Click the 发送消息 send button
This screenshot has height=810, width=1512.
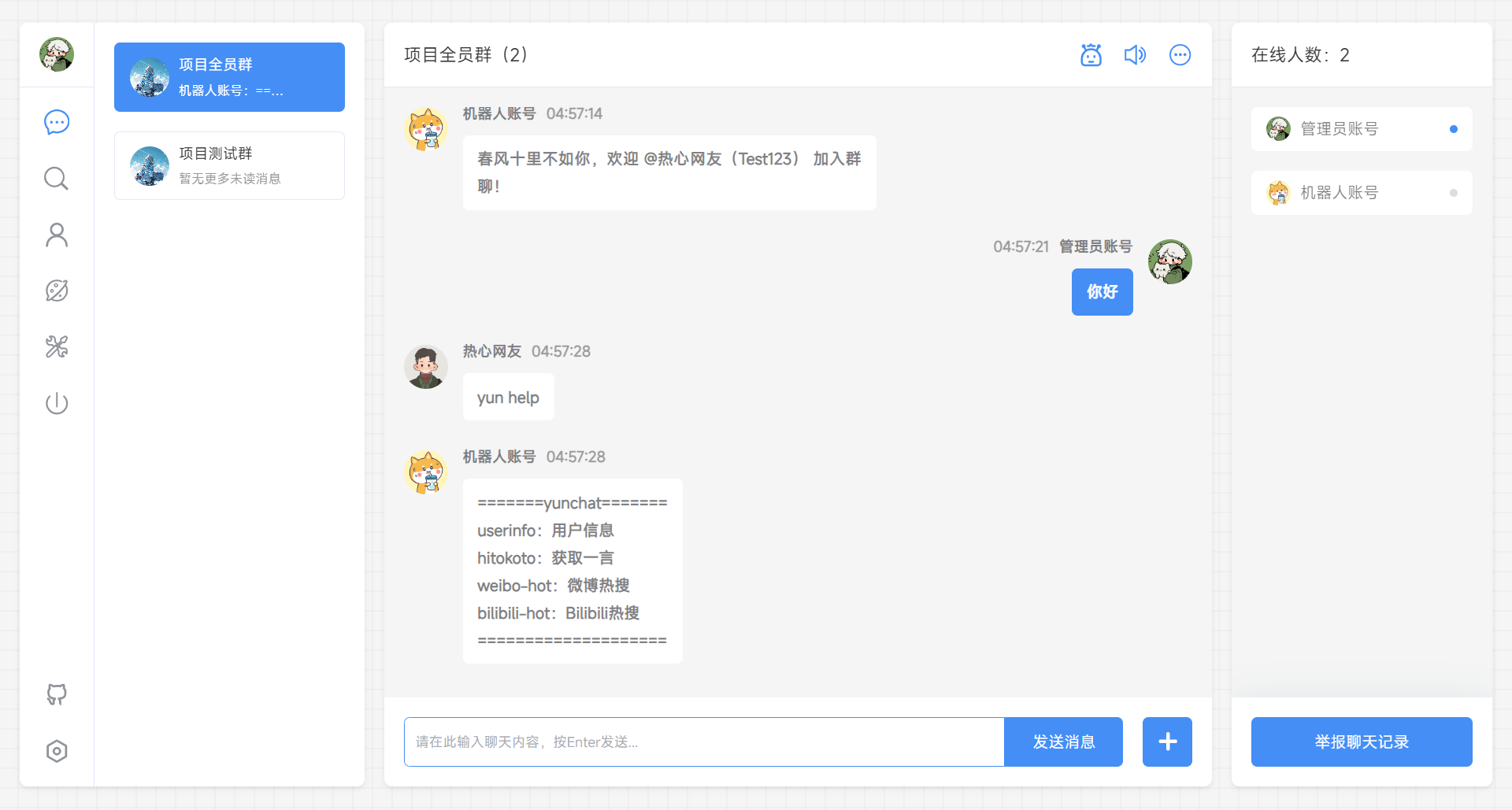(1063, 742)
